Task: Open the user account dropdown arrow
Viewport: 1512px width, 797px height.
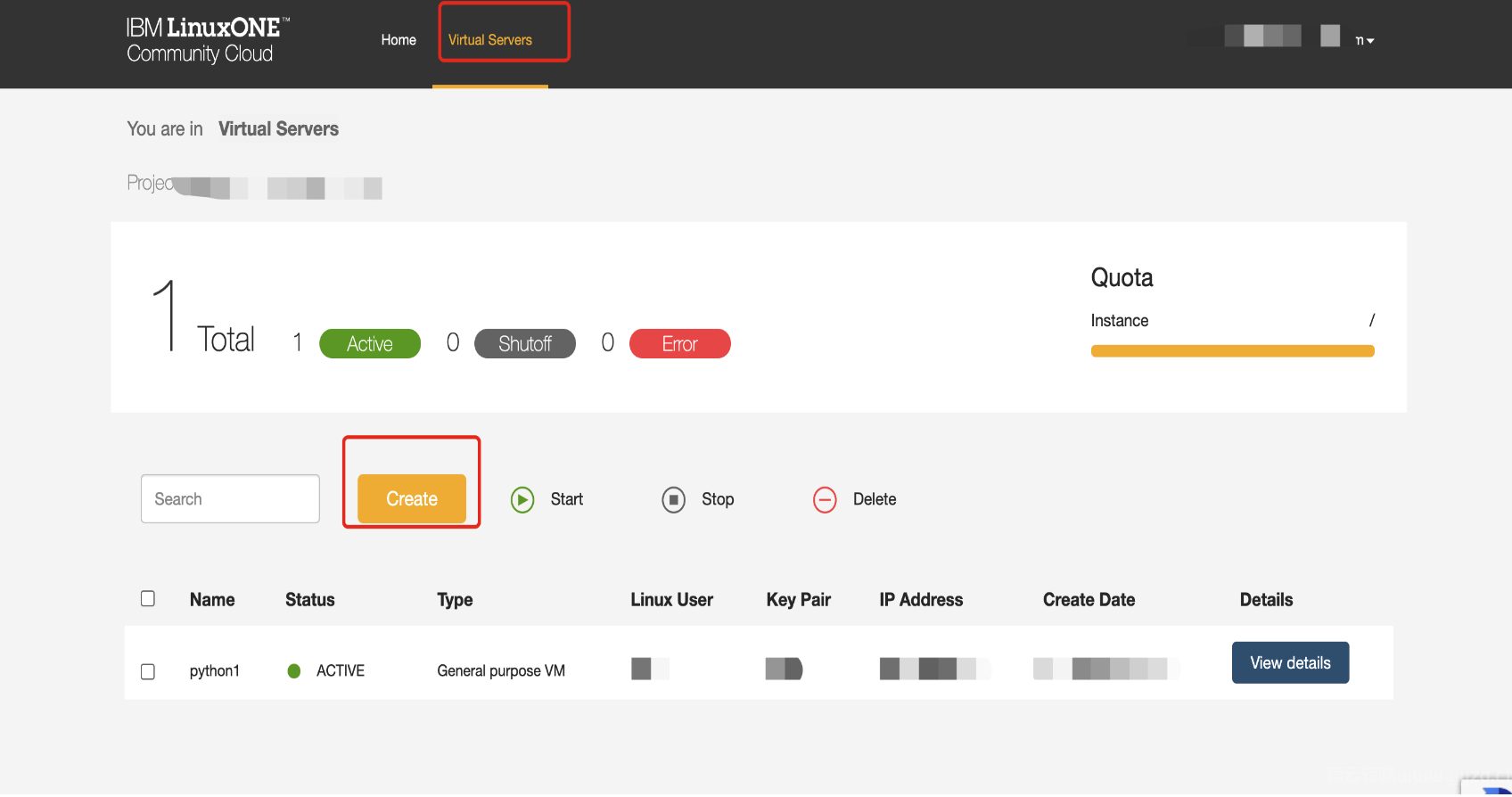Action: coord(1369,41)
